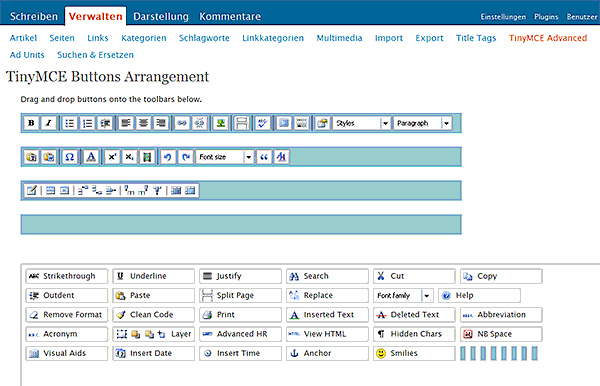Switch to the Schreiben tab
This screenshot has height=386, width=600.
pos(34,16)
